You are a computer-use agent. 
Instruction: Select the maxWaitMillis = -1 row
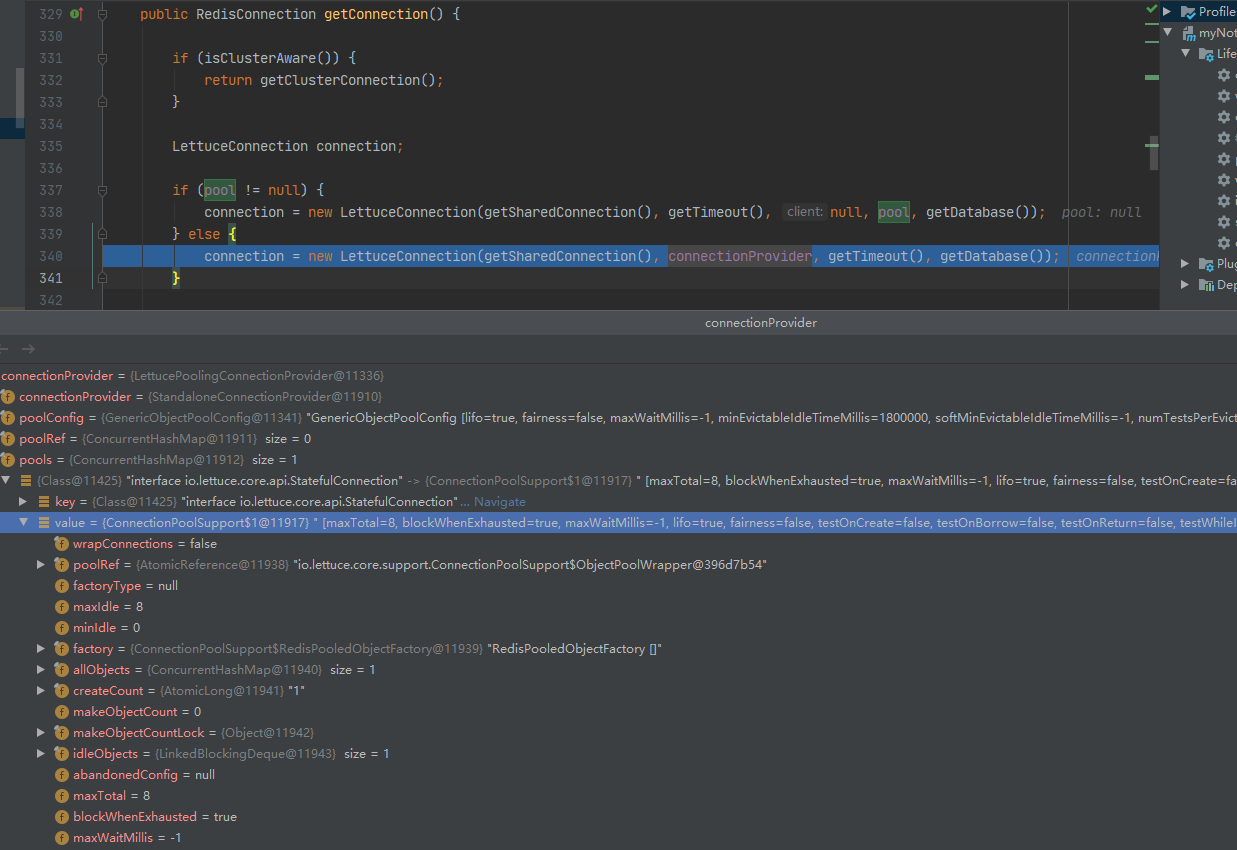[x=618, y=838]
